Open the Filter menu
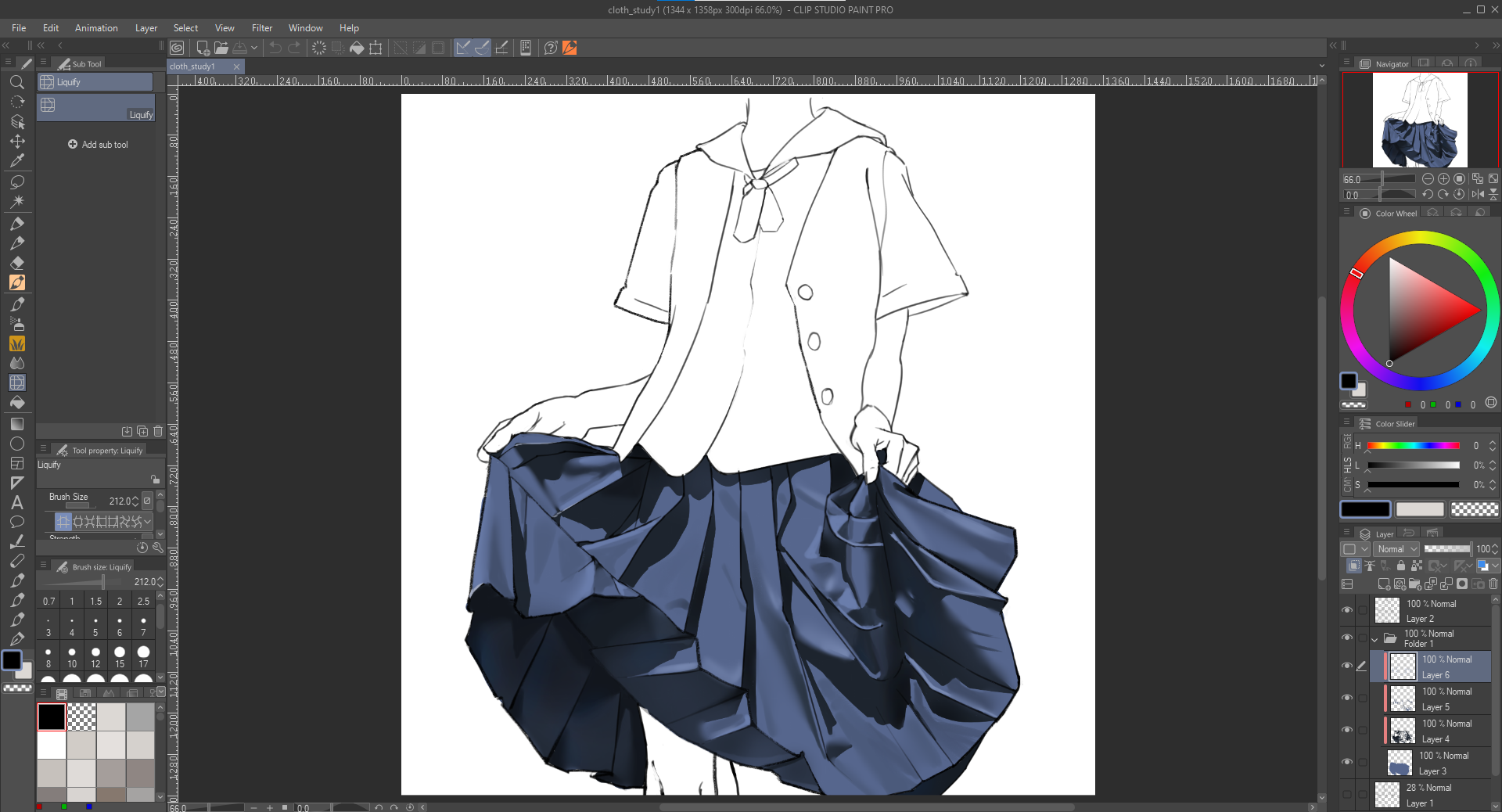Viewport: 1502px width, 812px height. click(x=262, y=28)
